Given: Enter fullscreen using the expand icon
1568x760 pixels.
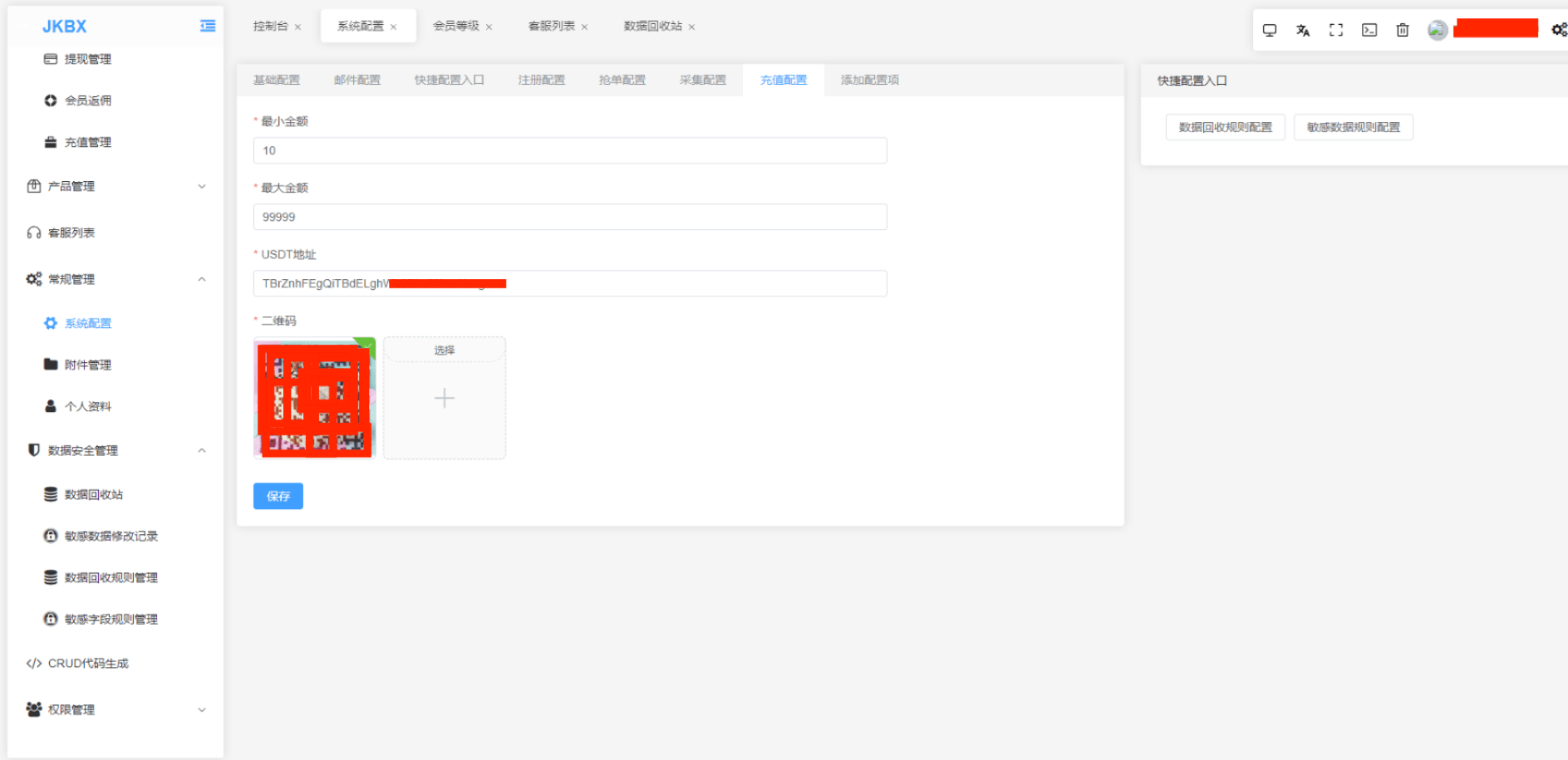Looking at the screenshot, I should click(1336, 30).
